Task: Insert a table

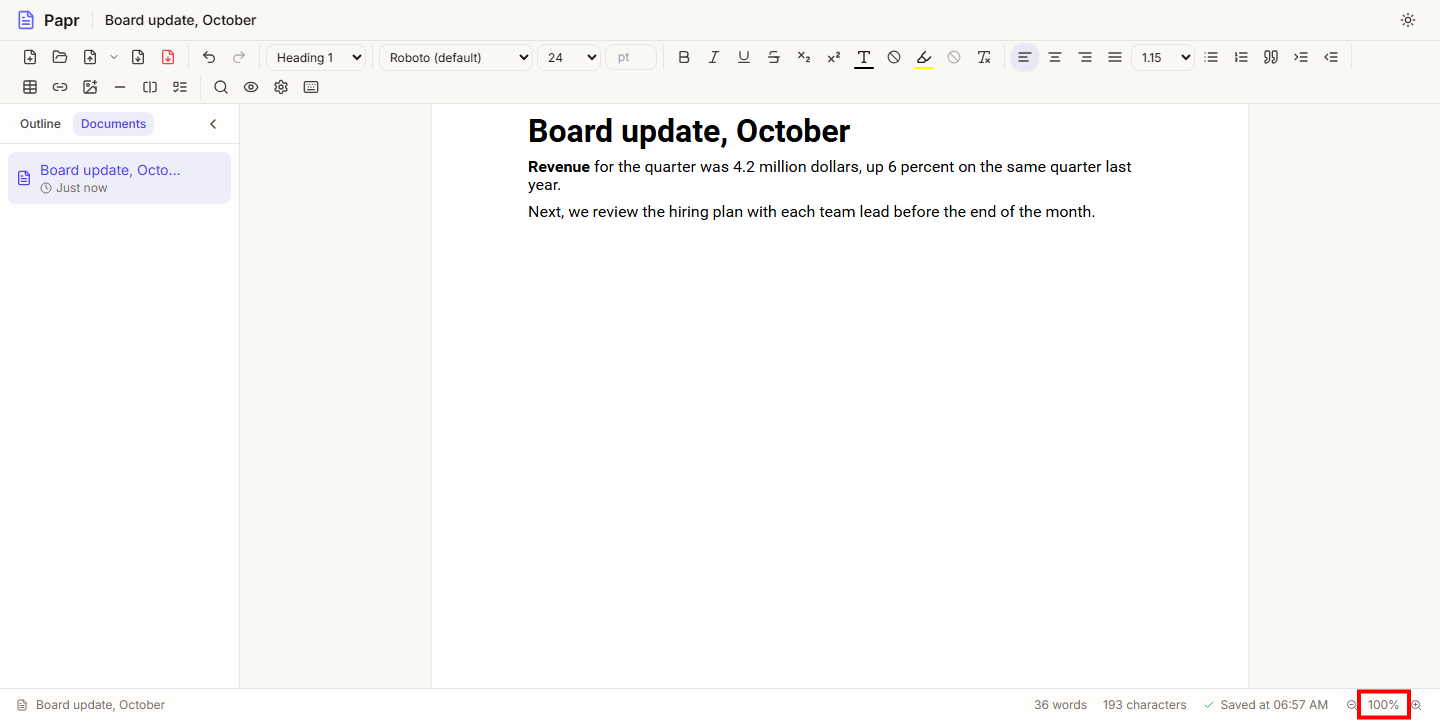Action: coord(30,87)
